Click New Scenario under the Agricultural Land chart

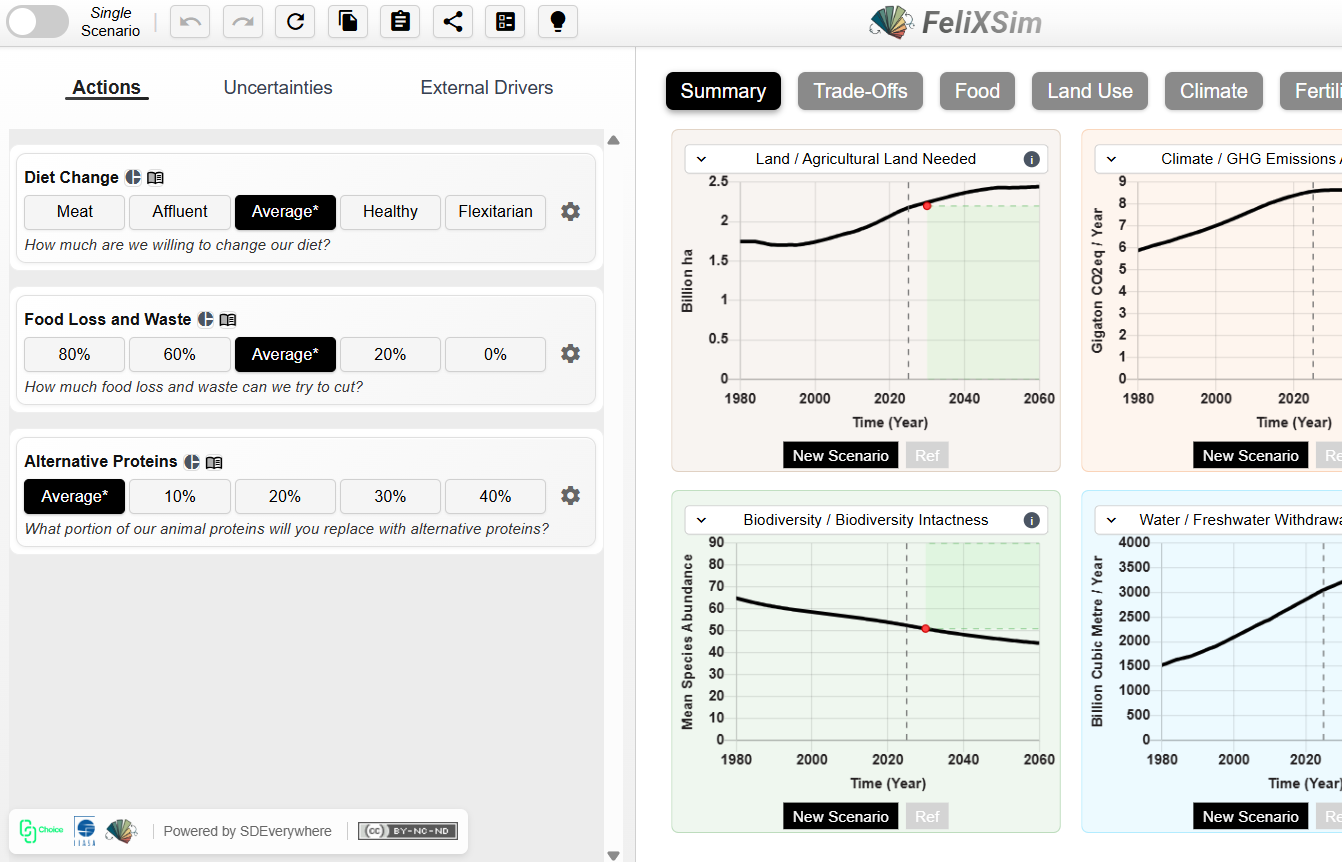pyautogui.click(x=841, y=456)
